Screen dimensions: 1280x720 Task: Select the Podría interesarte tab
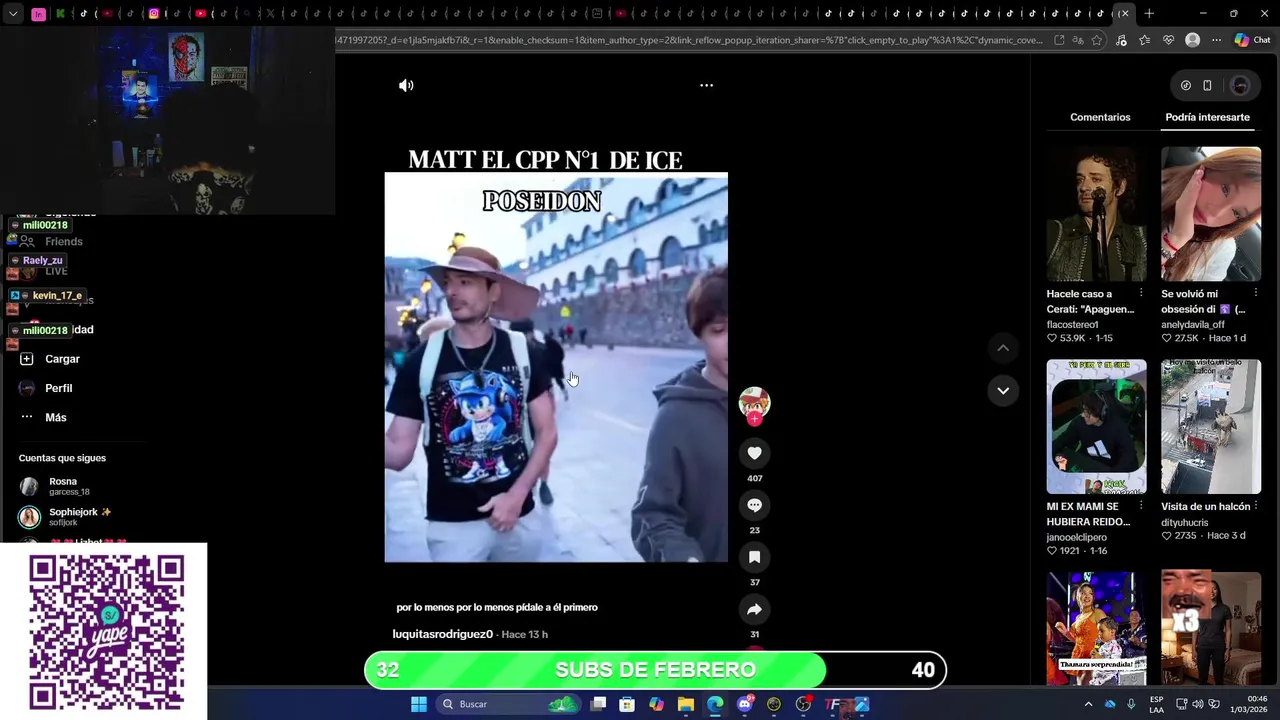[1207, 117]
